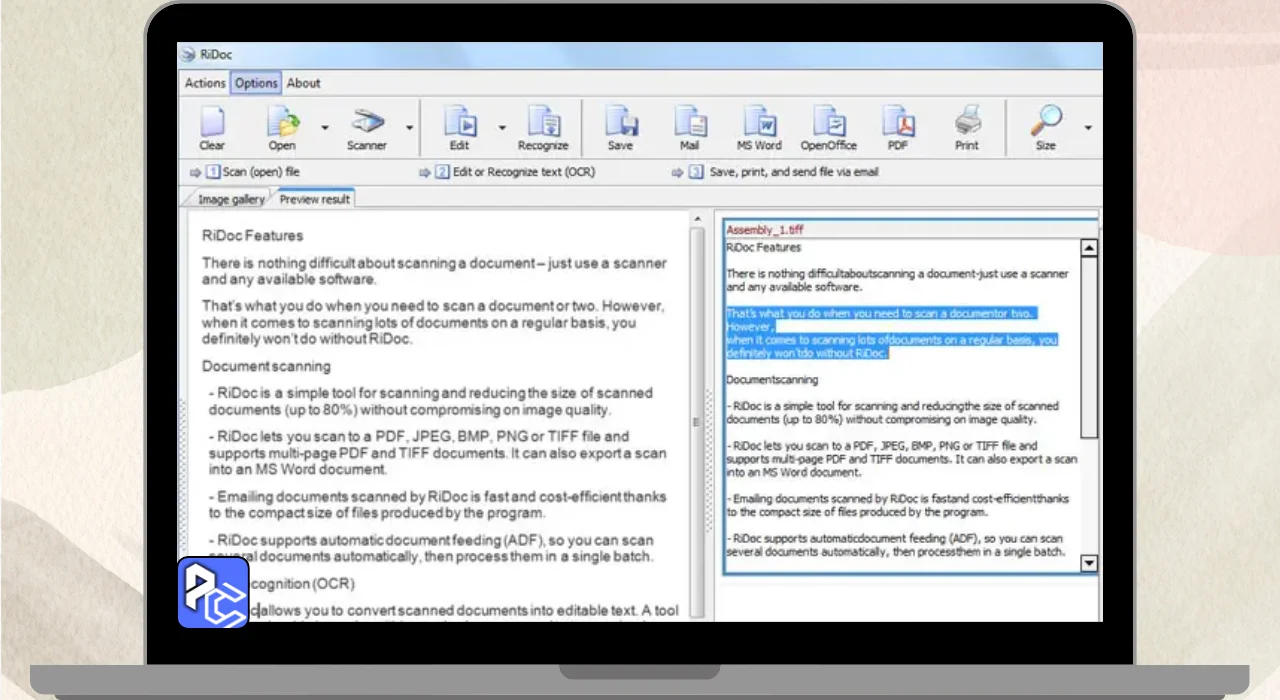Viewport: 1280px width, 700px height.
Task: Open the Actions menu
Action: tap(205, 83)
